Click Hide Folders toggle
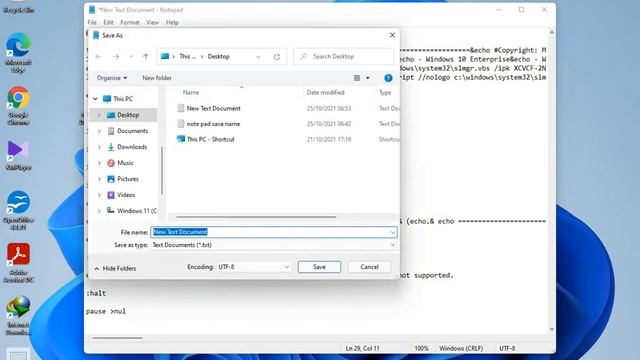This screenshot has height=360, width=640. (115, 269)
